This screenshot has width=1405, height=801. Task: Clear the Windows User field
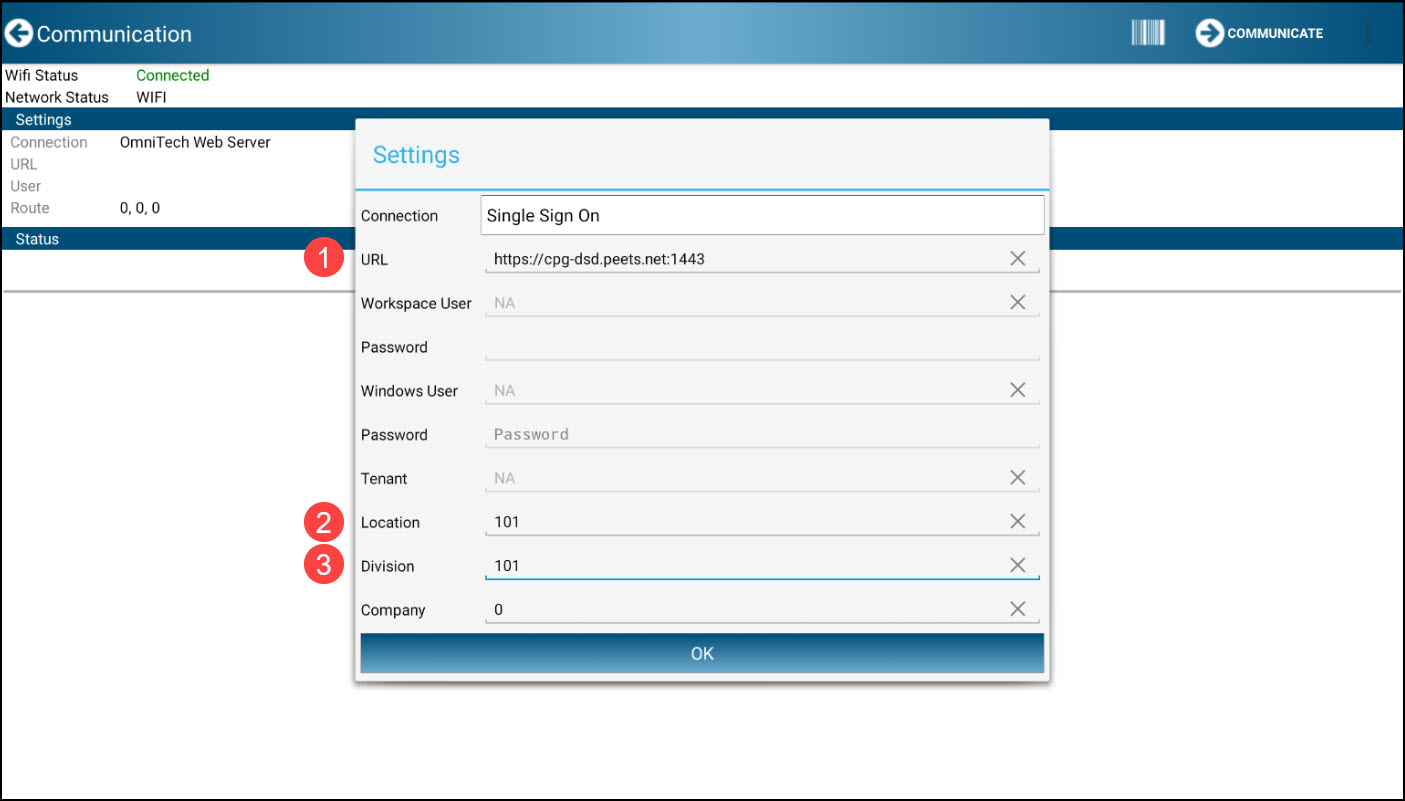click(1017, 390)
